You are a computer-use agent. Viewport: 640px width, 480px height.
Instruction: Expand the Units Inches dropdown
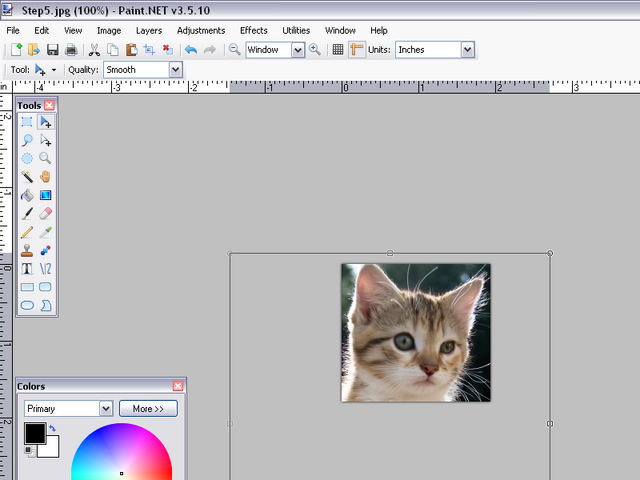tap(467, 50)
